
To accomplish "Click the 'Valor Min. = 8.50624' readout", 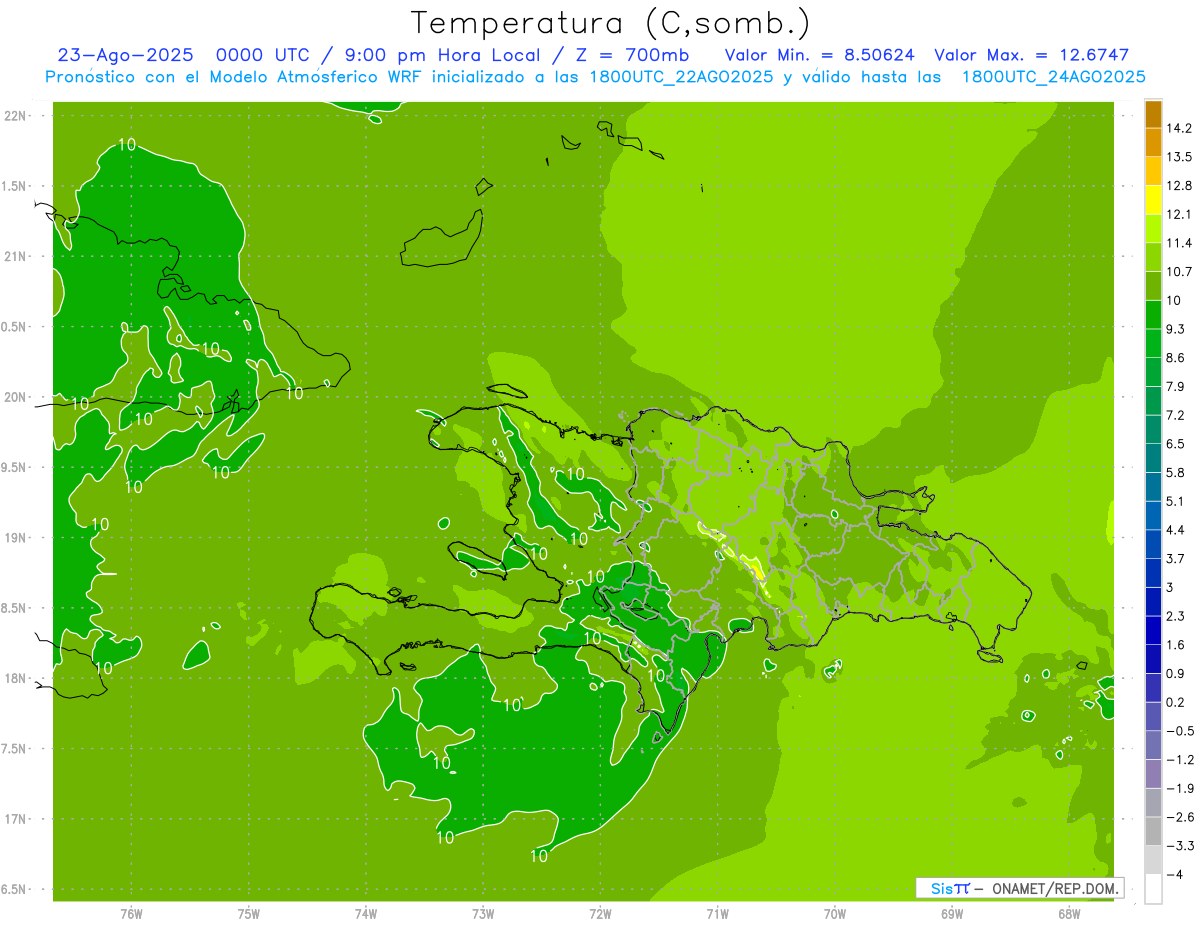I will pos(820,55).
